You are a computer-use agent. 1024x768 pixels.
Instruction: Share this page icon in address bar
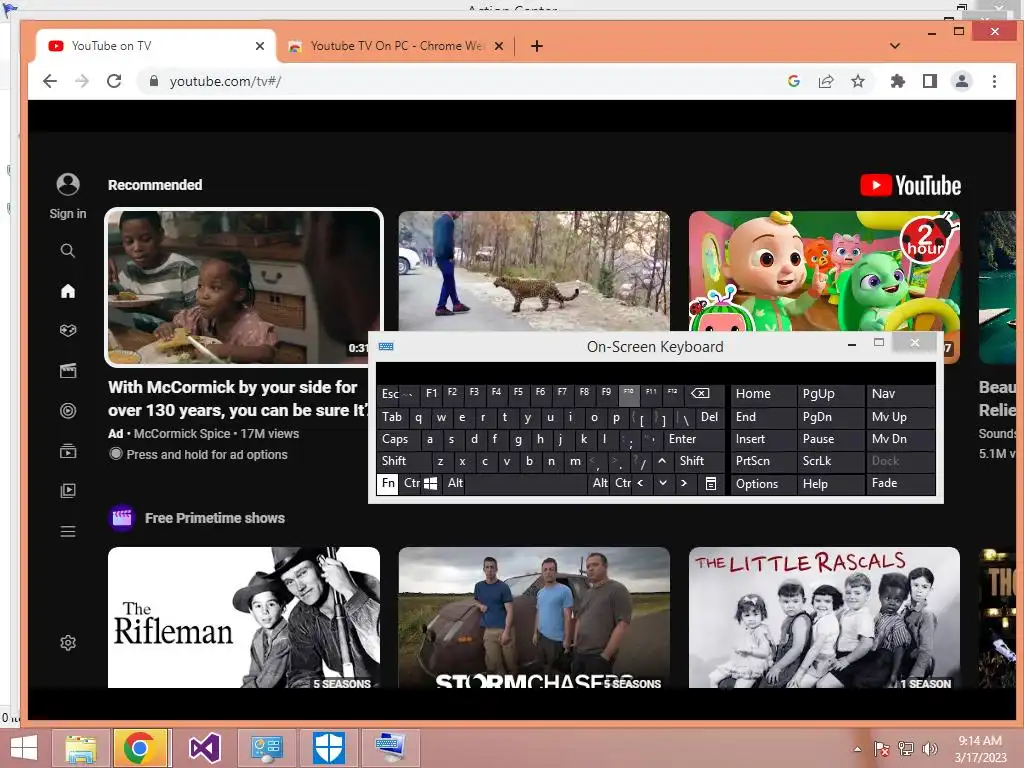pos(826,81)
